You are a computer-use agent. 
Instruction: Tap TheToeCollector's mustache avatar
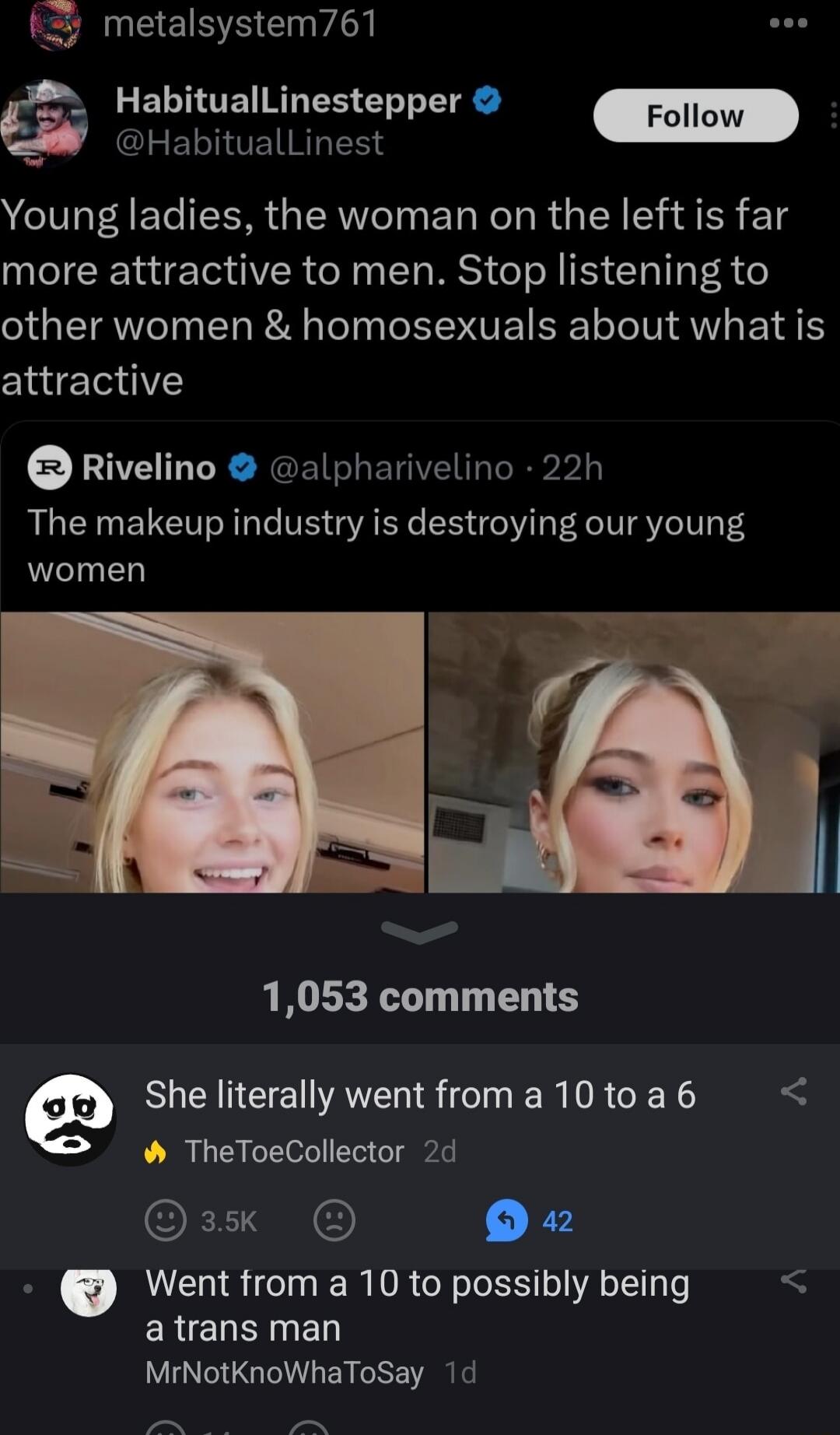pyautogui.click(x=70, y=1119)
